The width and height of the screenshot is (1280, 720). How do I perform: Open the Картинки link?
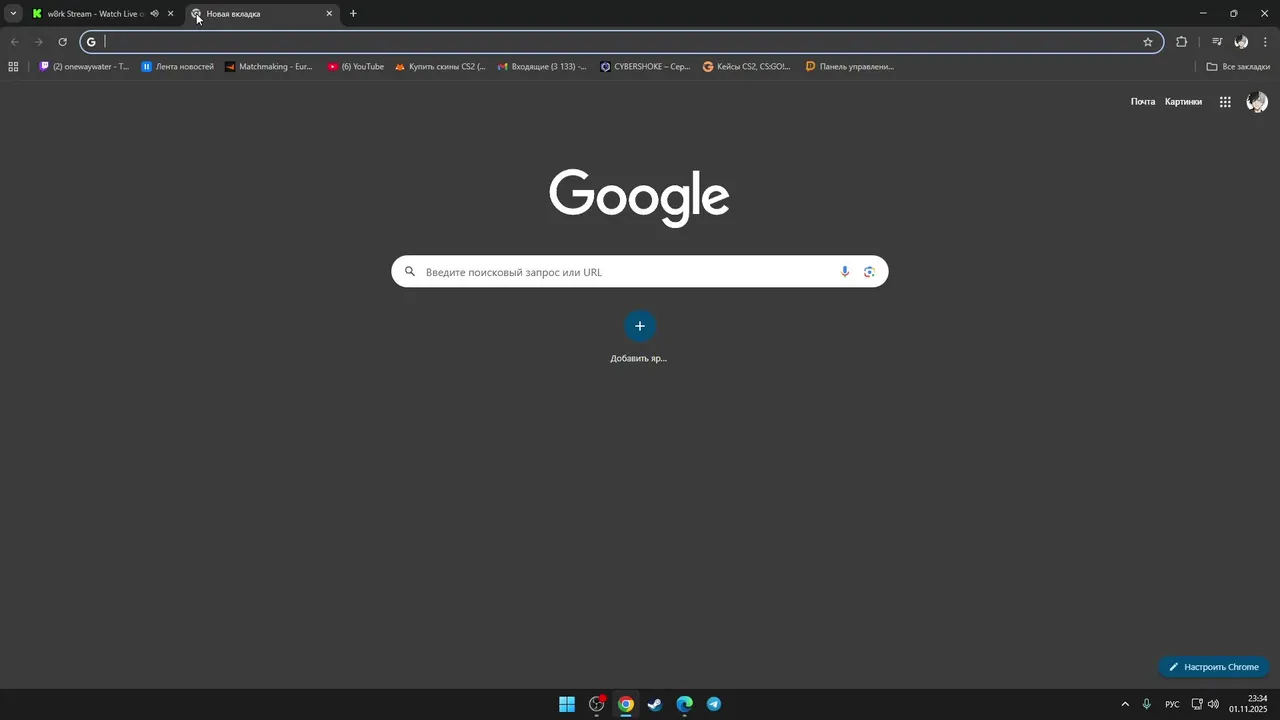point(1183,102)
